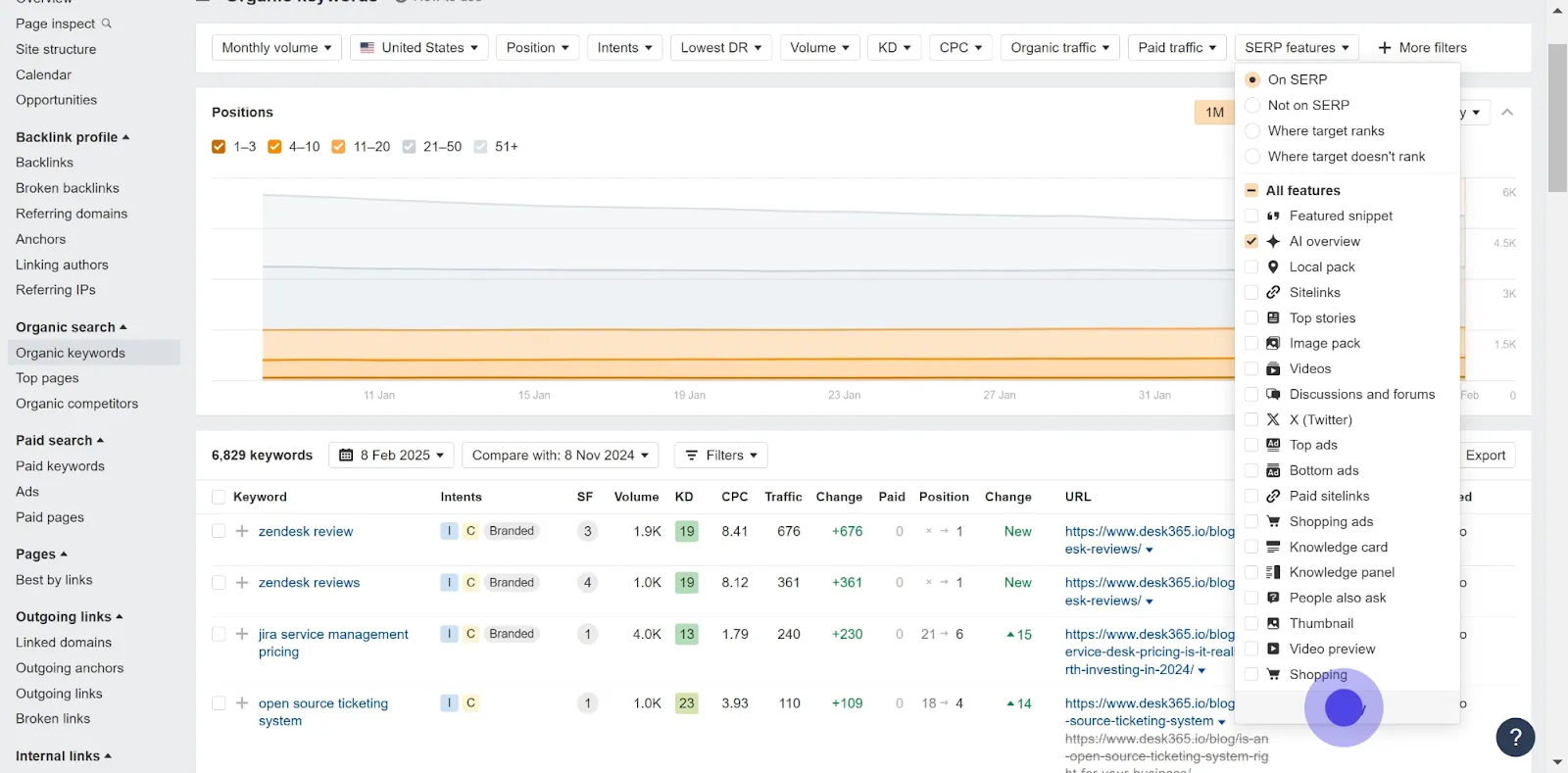The image size is (1568, 773).
Task: Open the Lowest DR filter dropdown
Action: (x=721, y=47)
